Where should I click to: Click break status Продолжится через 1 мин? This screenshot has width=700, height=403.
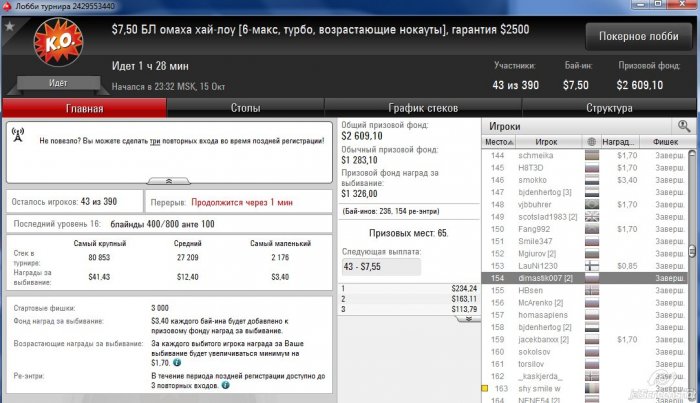pyautogui.click(x=242, y=202)
